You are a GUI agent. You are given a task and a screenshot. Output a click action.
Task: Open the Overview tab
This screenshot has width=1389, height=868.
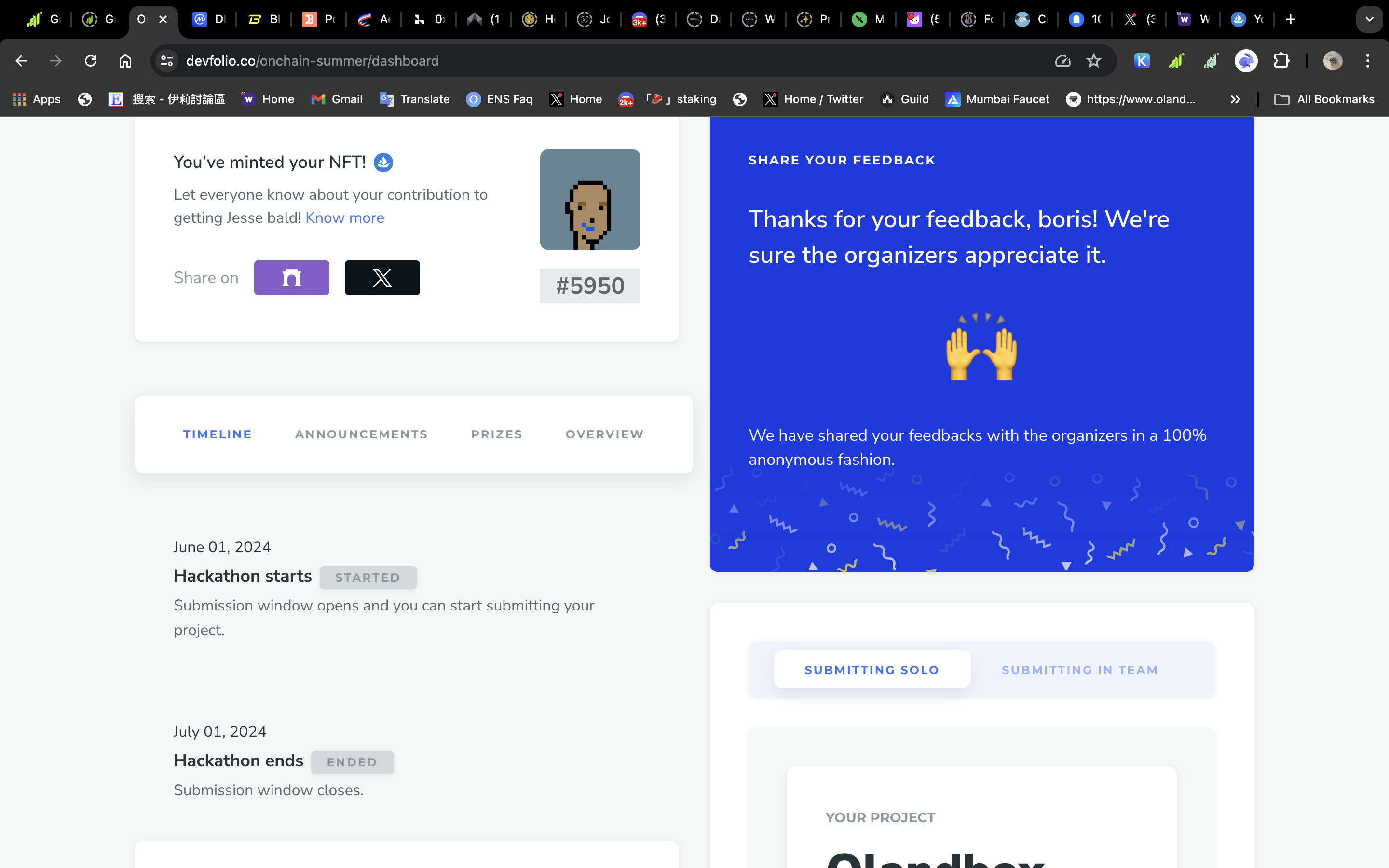coord(605,434)
